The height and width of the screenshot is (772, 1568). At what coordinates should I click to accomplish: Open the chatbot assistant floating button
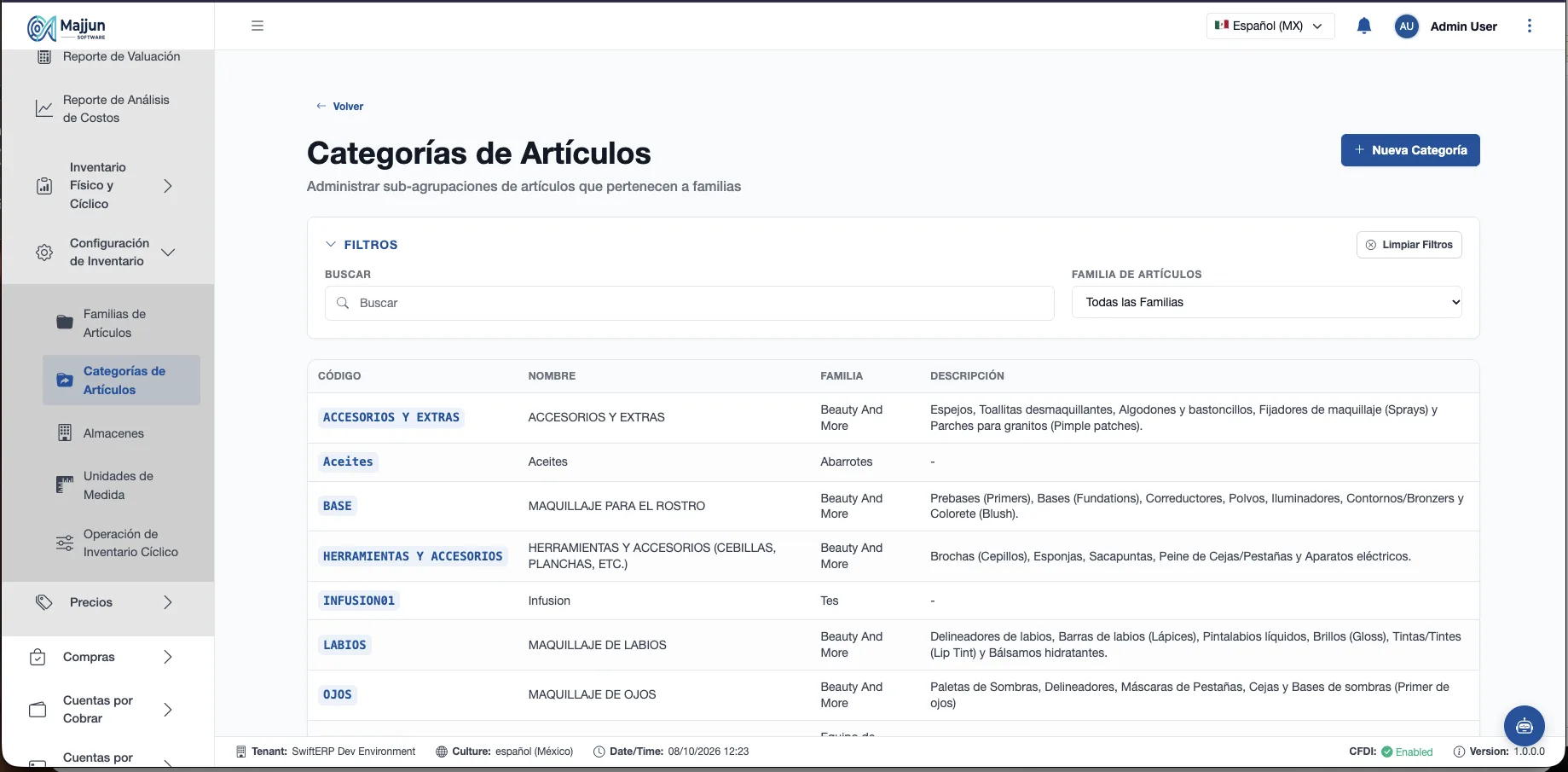click(x=1525, y=726)
